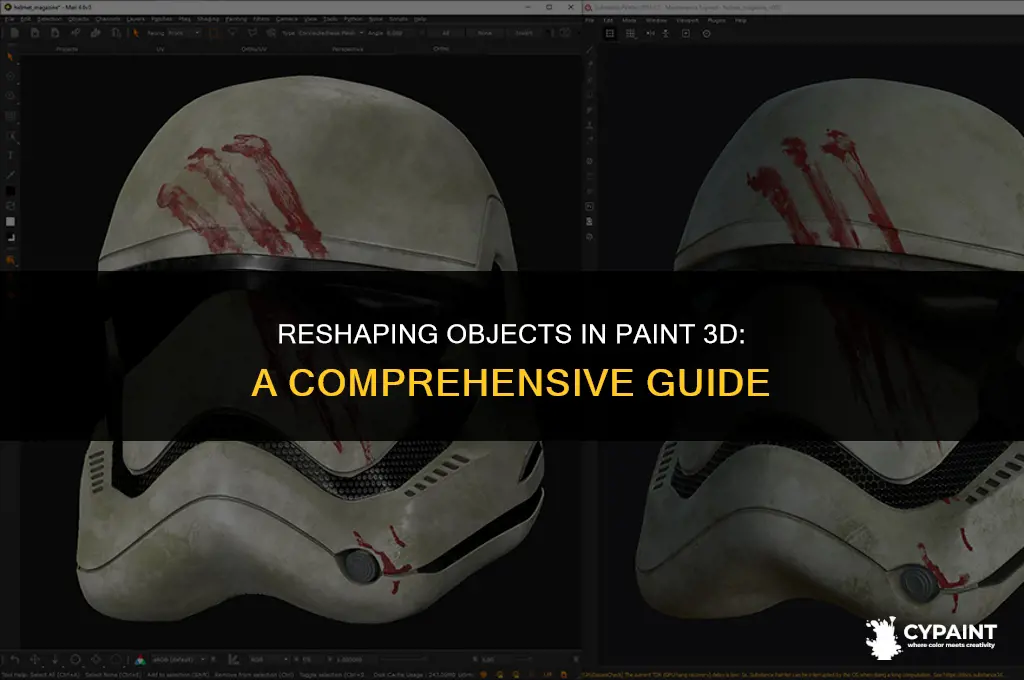The width and height of the screenshot is (1024, 680).
Task: Open the File menu in Mari window
Action: tap(10, 20)
